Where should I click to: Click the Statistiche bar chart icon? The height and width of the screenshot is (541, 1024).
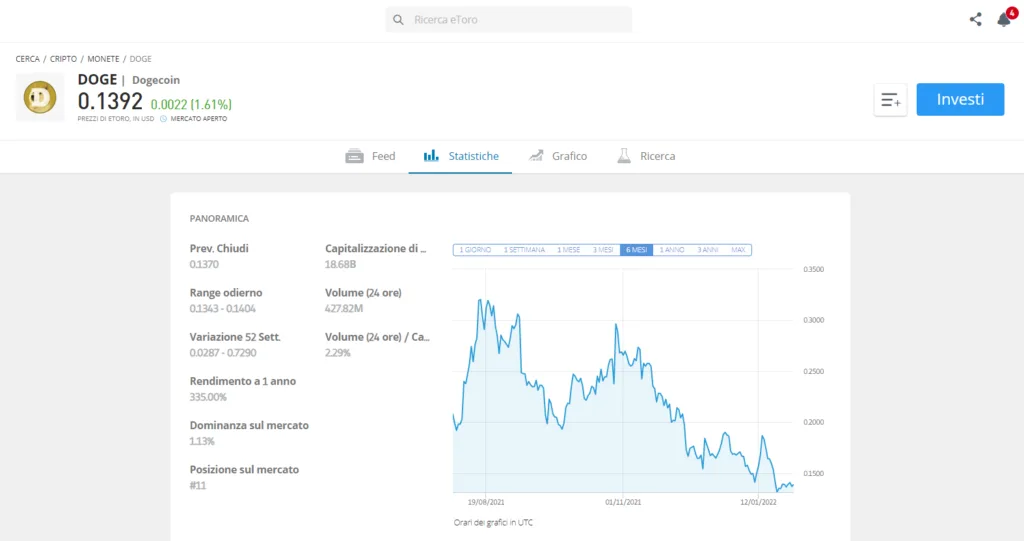pos(431,156)
